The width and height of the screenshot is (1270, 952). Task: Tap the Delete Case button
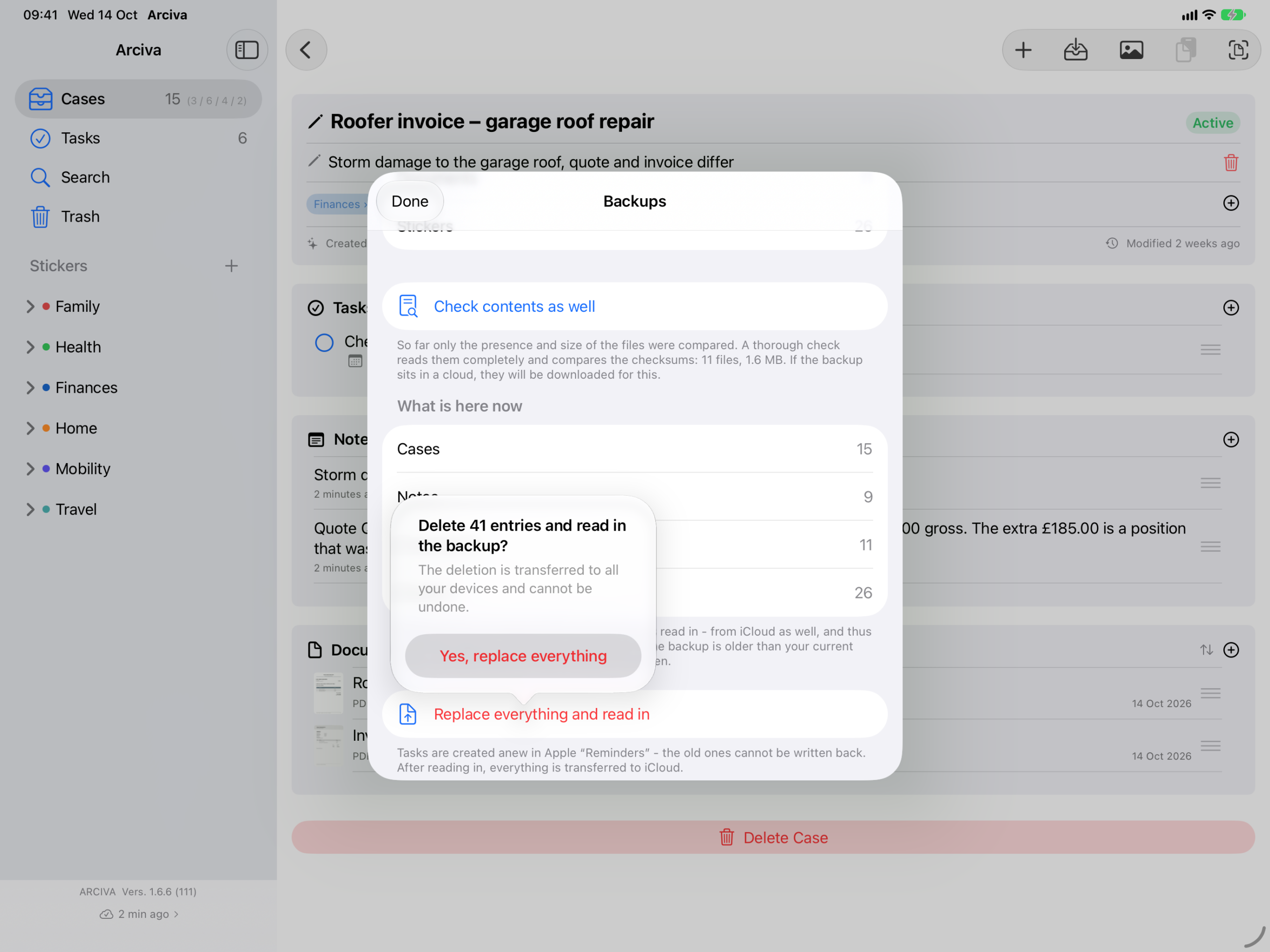click(x=773, y=837)
